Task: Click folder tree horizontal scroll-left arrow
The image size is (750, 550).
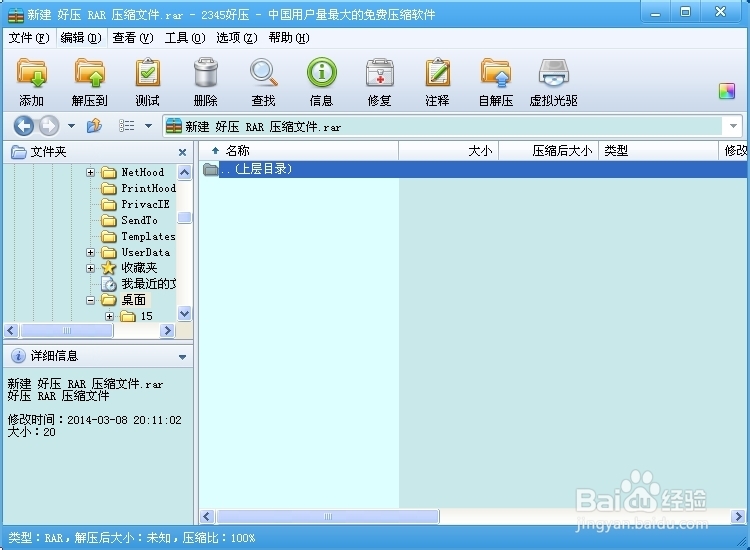Action: click(x=11, y=330)
